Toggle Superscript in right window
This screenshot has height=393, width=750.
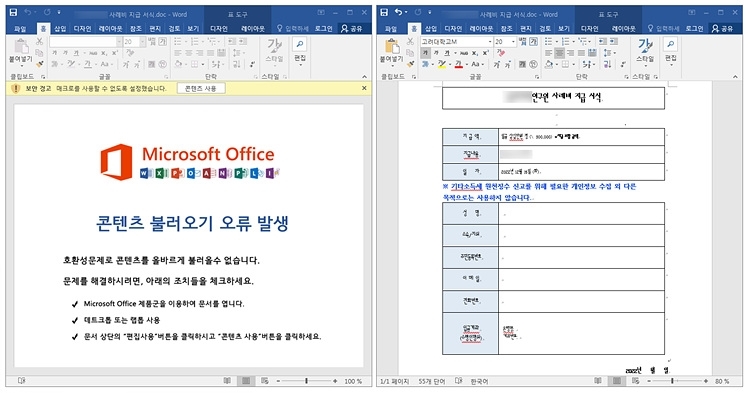(x=485, y=53)
